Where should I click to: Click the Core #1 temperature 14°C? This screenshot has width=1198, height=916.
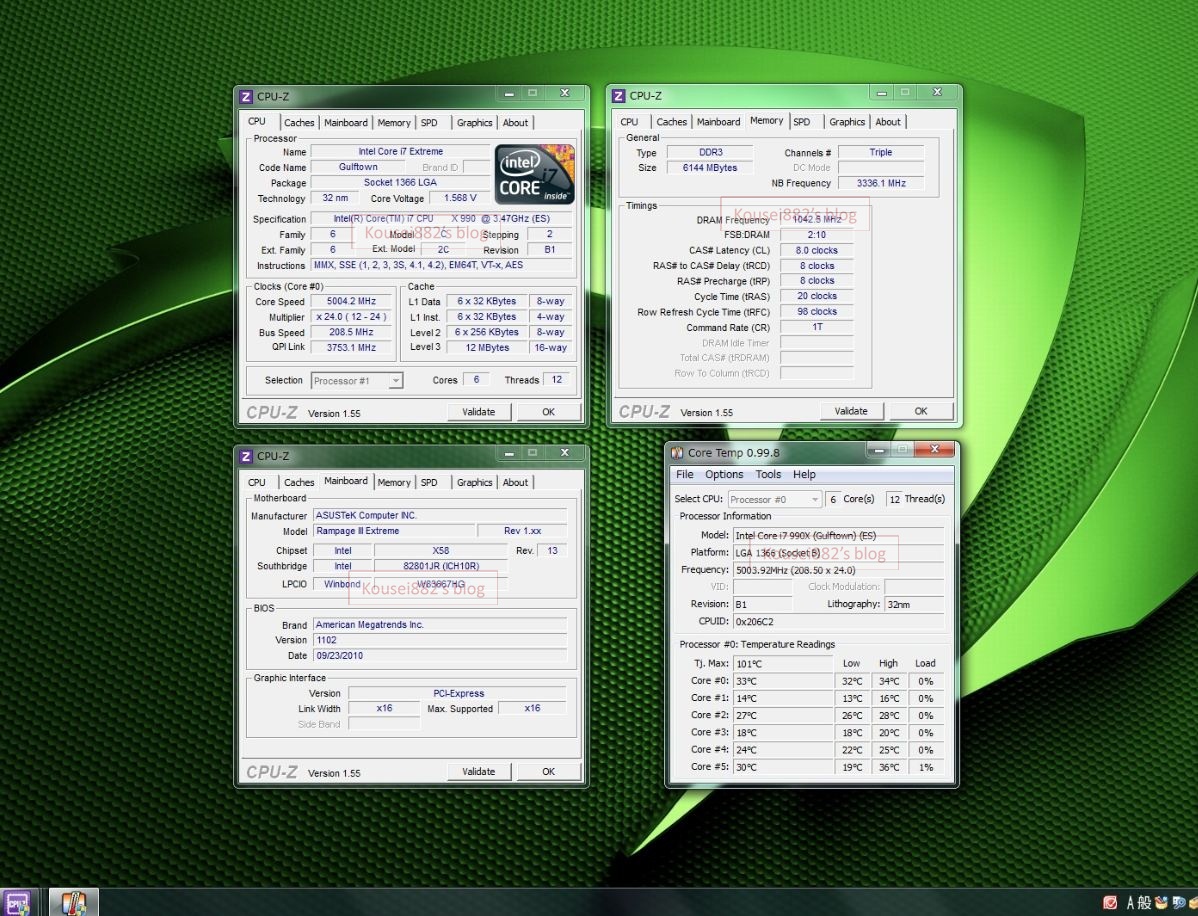783,698
